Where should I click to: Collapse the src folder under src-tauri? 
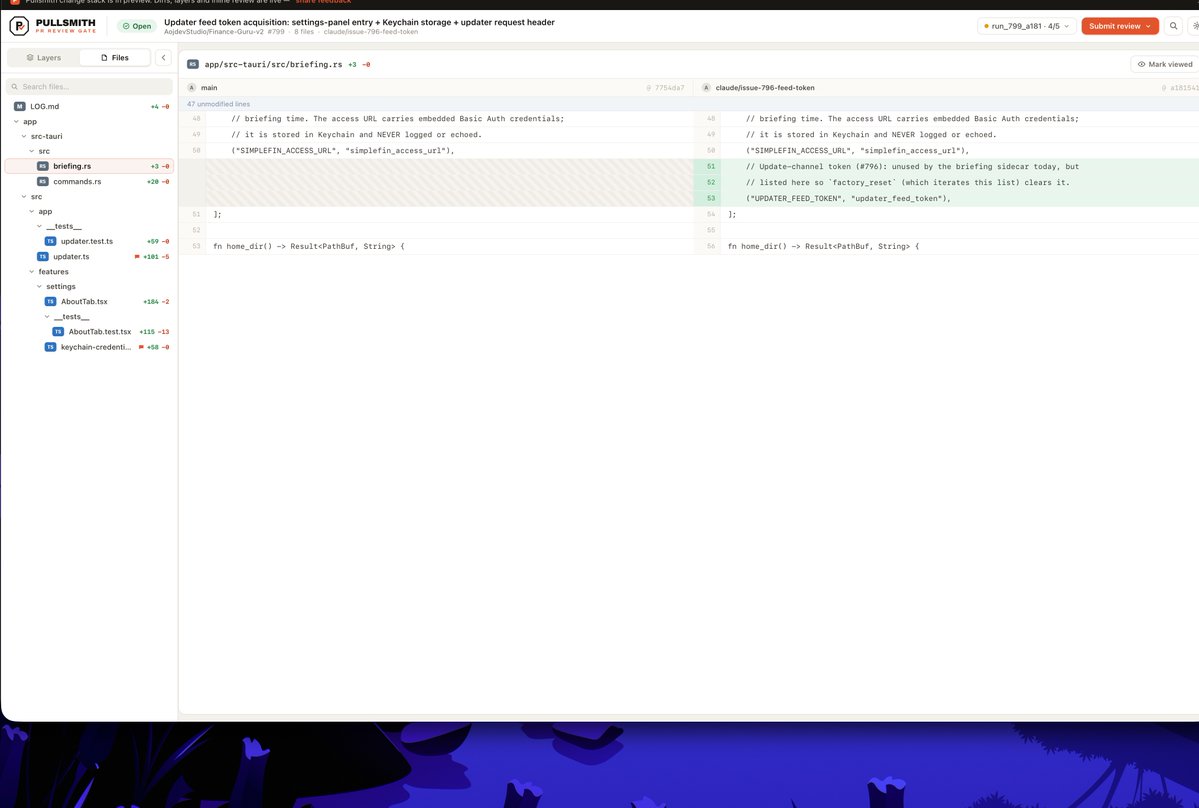pos(31,151)
